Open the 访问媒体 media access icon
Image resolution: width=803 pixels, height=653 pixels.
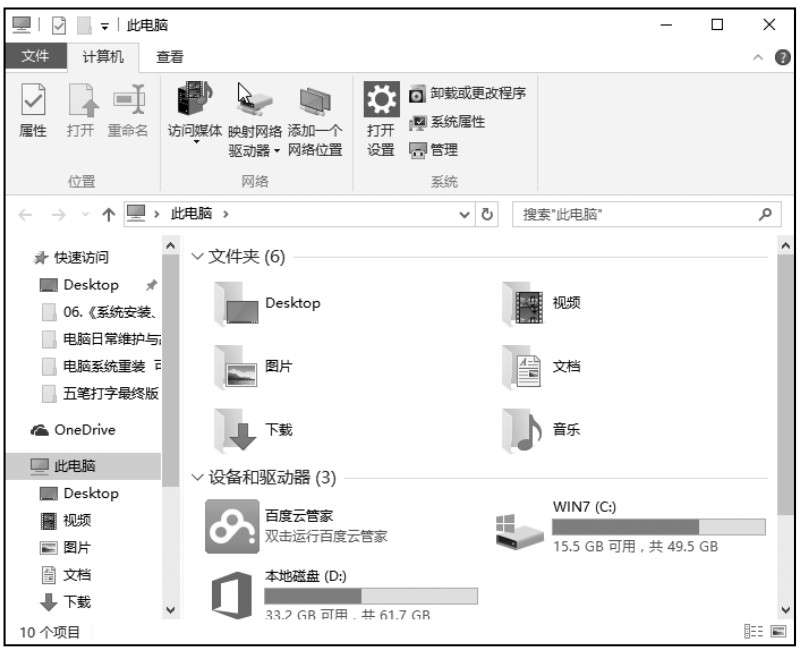(195, 112)
